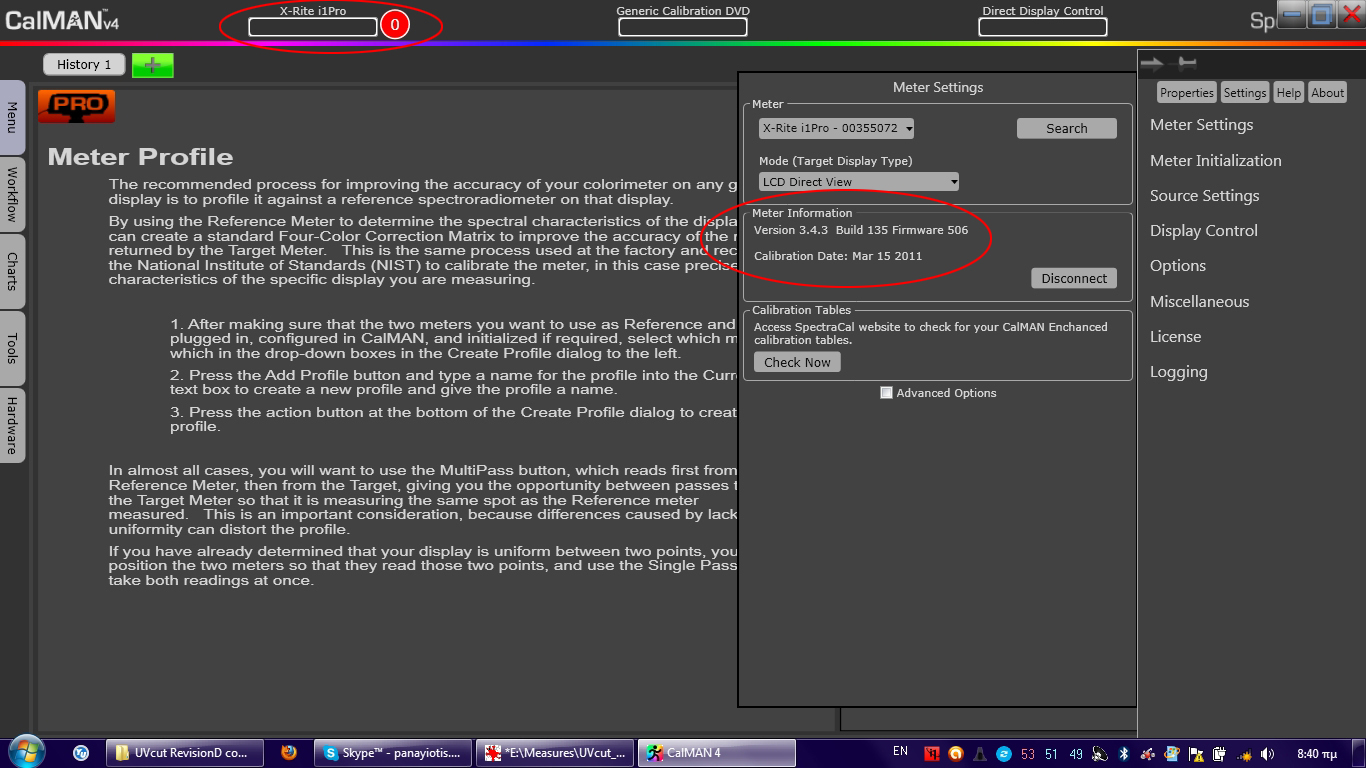Click the Bluetooth tray icon
This screenshot has width=1366, height=768.
point(1123,754)
